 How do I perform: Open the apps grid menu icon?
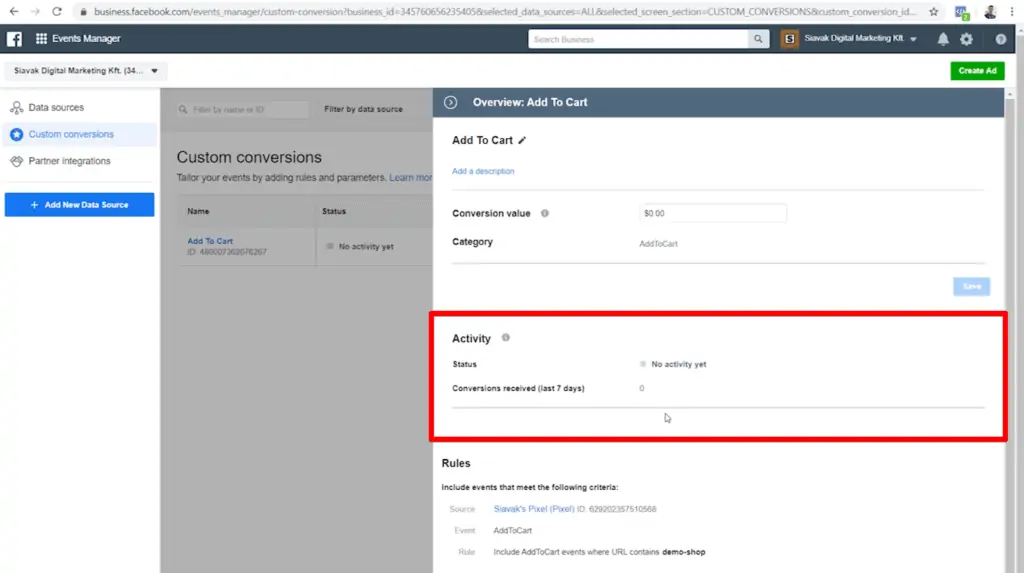point(41,39)
